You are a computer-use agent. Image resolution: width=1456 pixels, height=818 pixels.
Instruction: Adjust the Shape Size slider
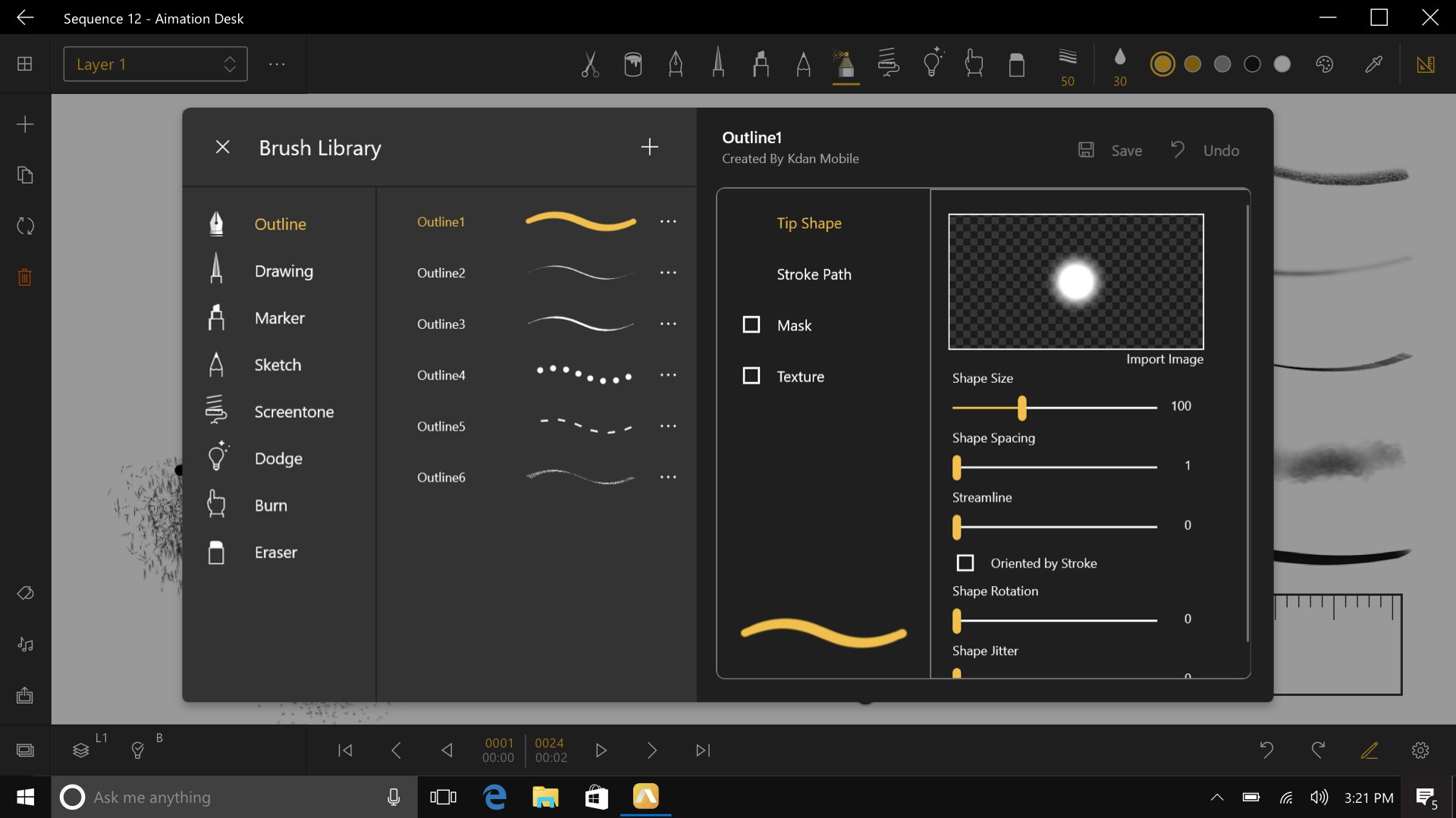coord(1021,408)
